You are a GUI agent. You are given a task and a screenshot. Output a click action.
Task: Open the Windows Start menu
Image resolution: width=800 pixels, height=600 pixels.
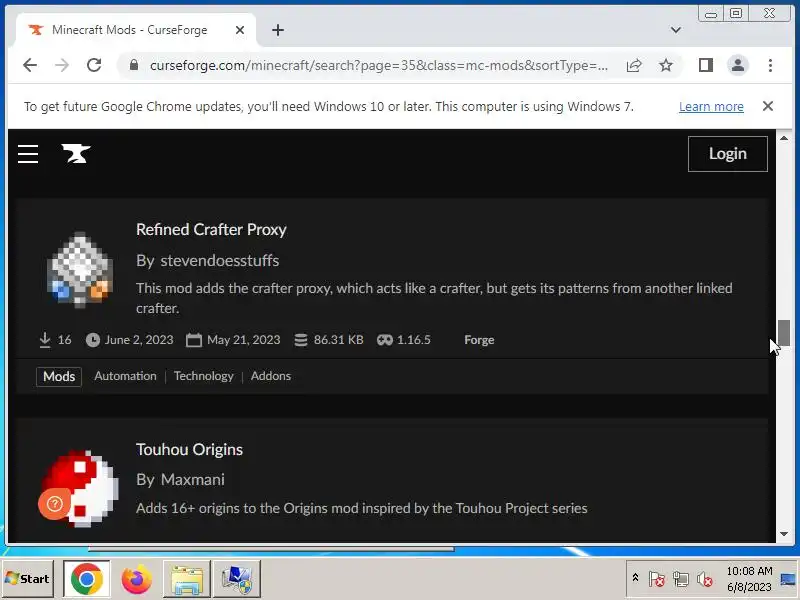[x=28, y=579]
